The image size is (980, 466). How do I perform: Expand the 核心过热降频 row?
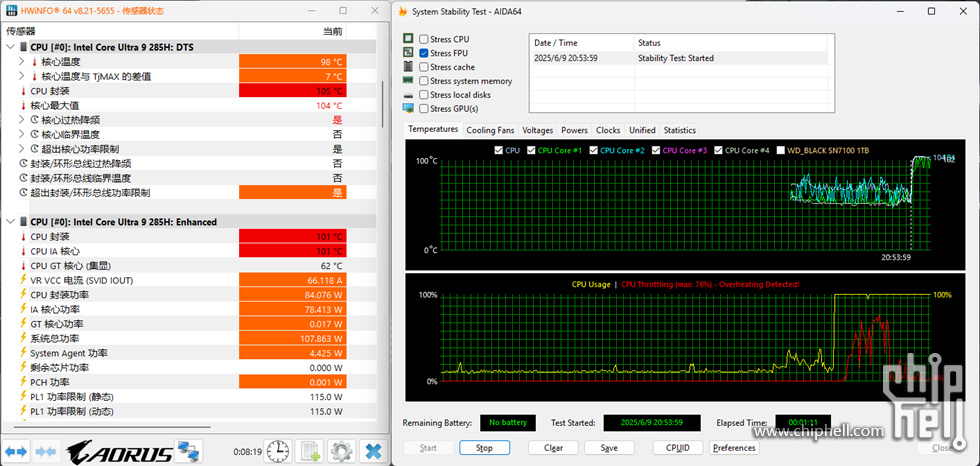21,120
